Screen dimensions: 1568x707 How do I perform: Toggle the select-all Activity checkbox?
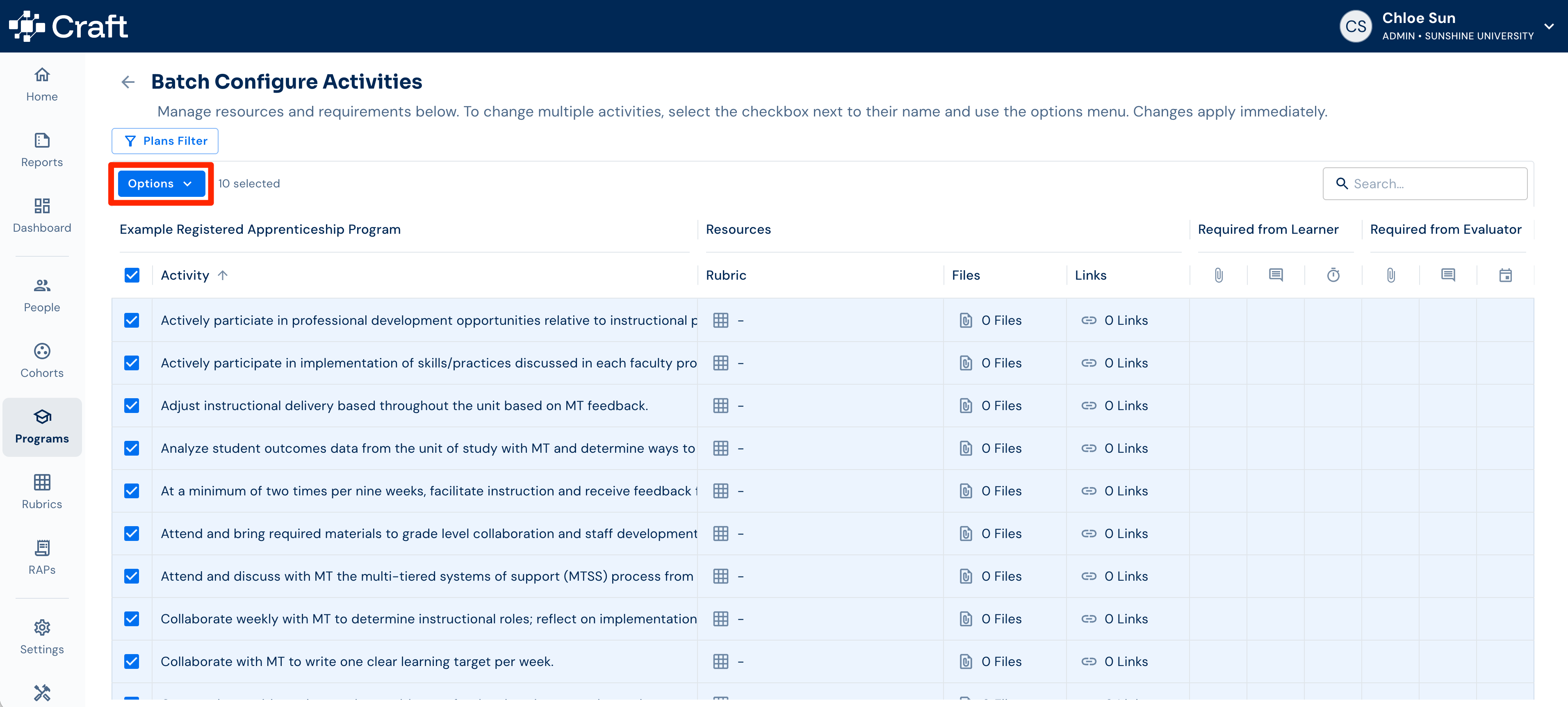pos(132,275)
